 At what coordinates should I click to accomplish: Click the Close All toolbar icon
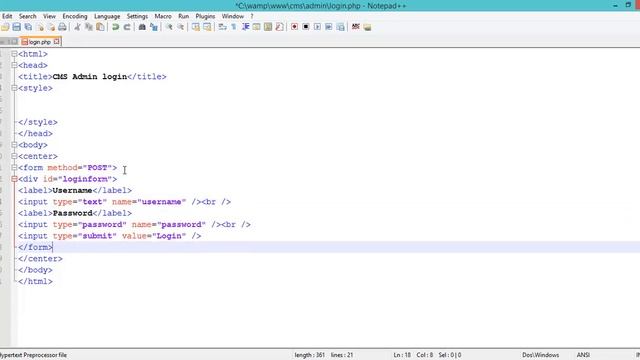point(51,27)
